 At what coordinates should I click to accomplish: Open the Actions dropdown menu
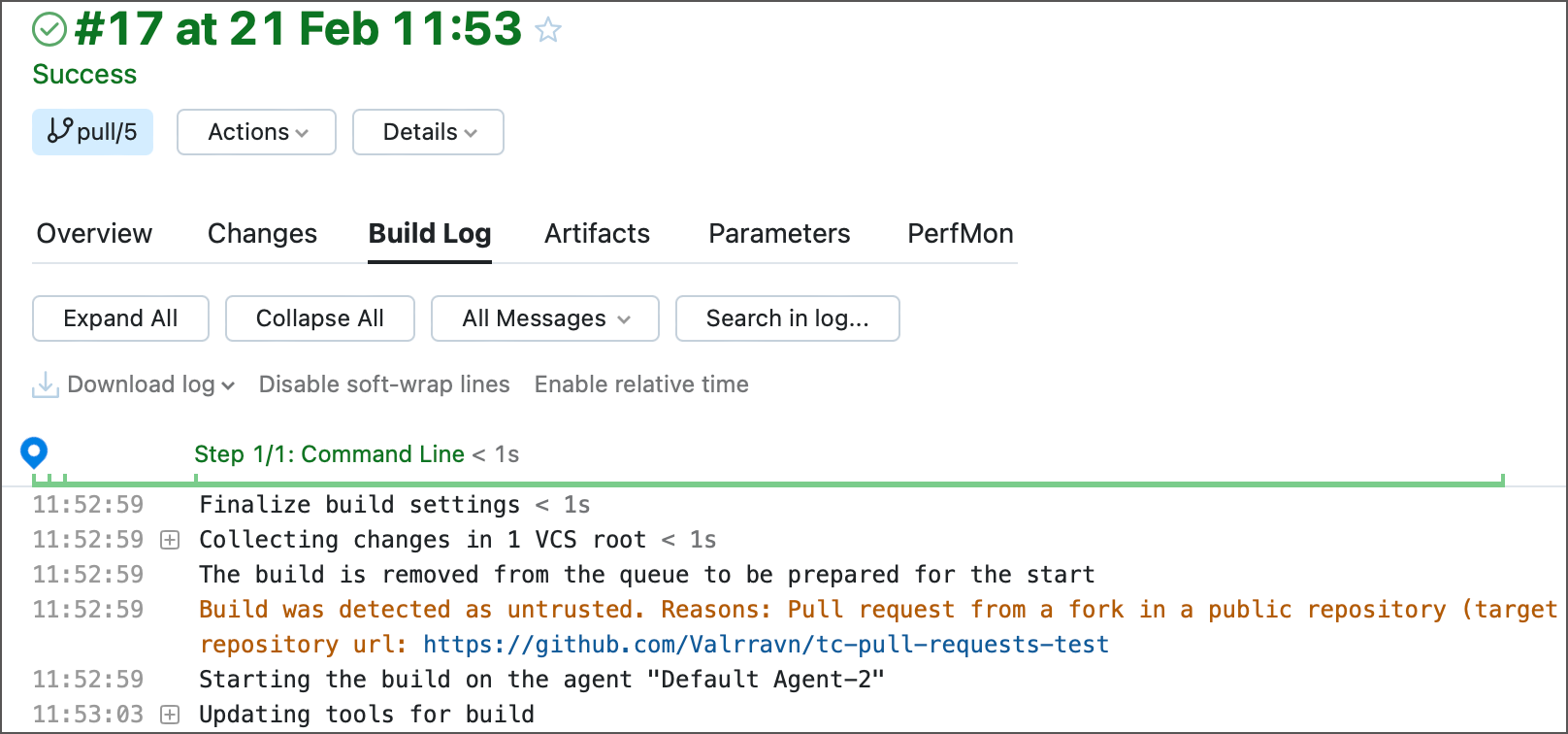point(256,132)
